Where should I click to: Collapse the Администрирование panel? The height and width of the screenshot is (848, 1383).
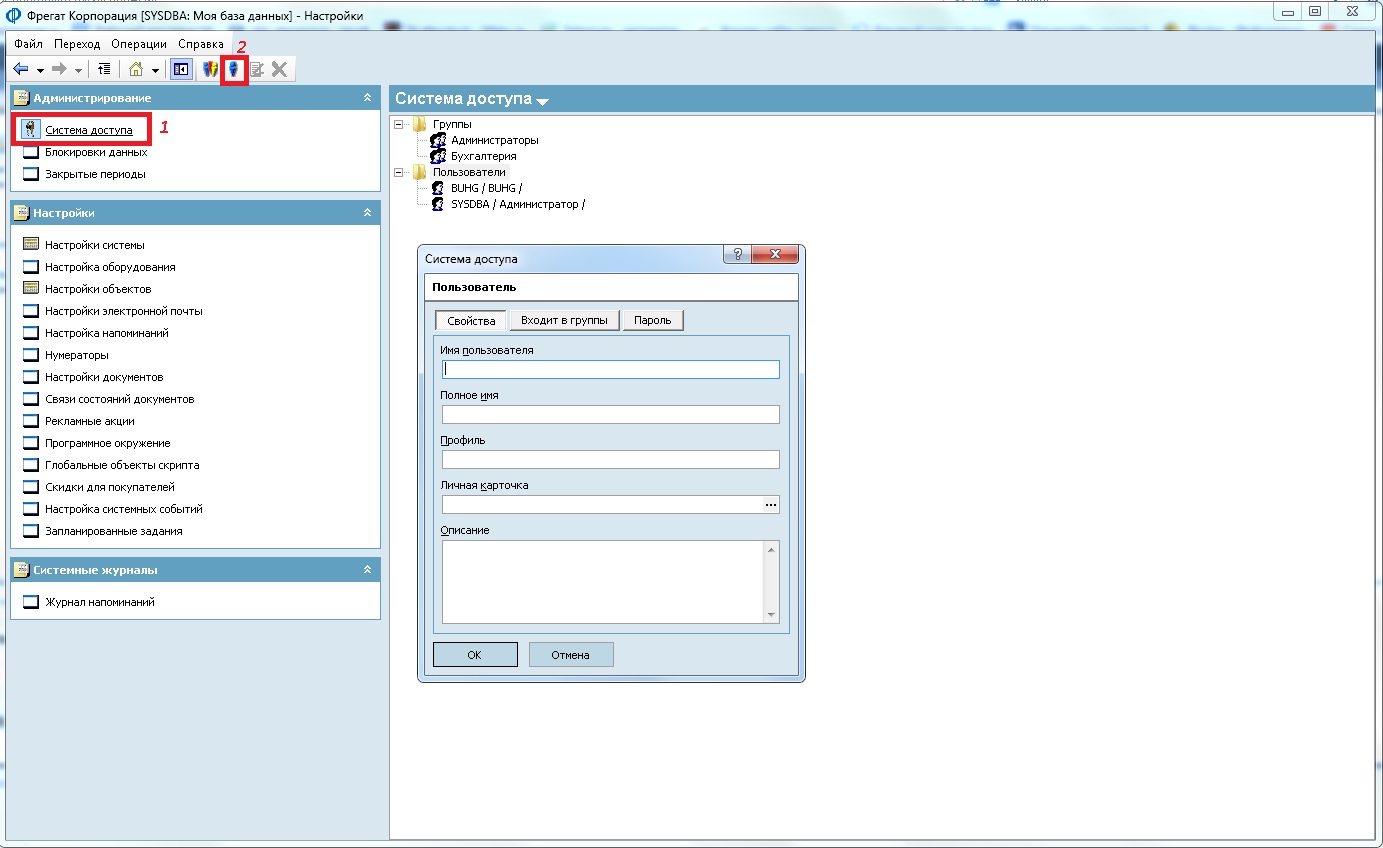pyautogui.click(x=367, y=98)
